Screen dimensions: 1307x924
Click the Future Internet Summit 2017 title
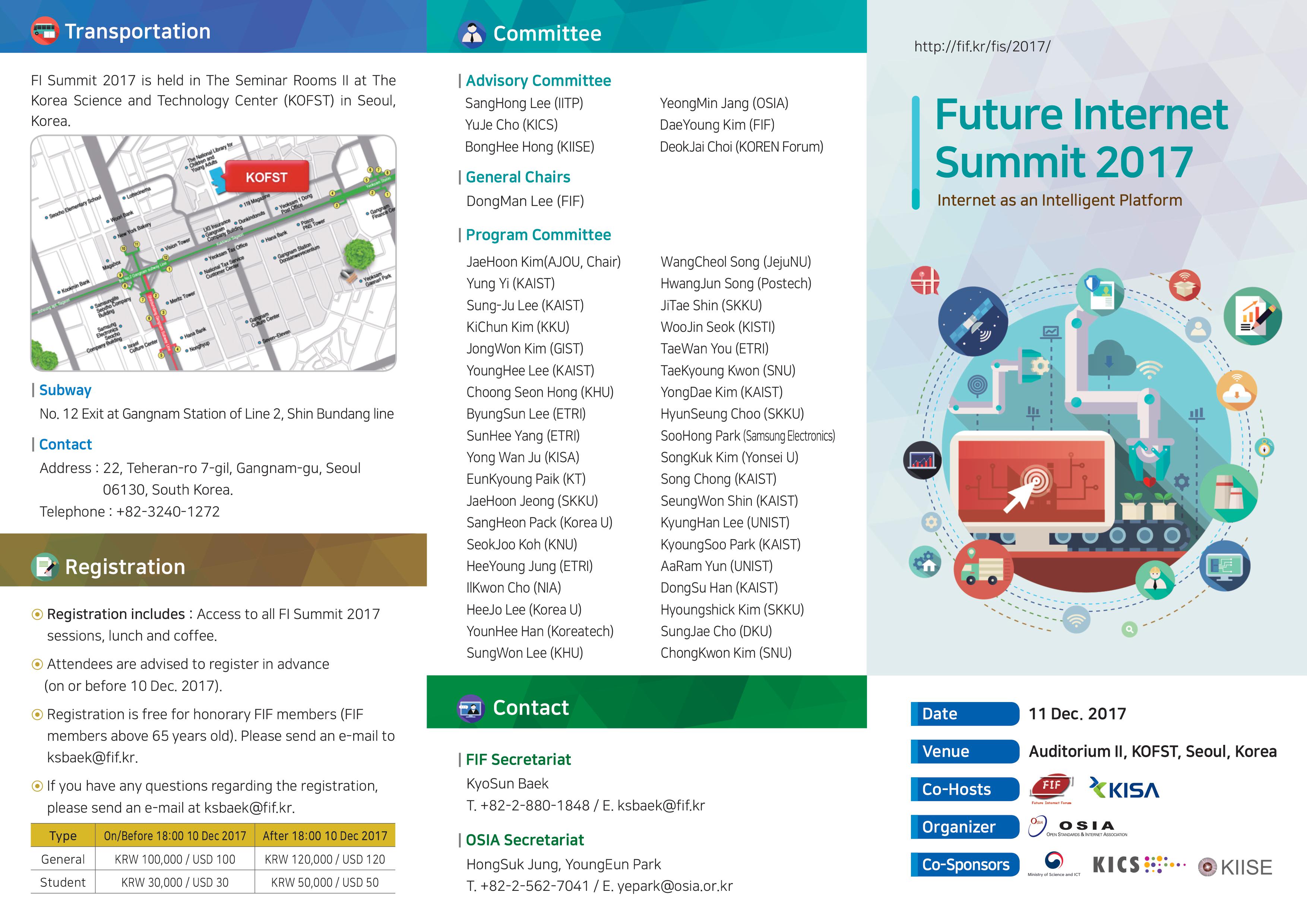click(x=1082, y=138)
